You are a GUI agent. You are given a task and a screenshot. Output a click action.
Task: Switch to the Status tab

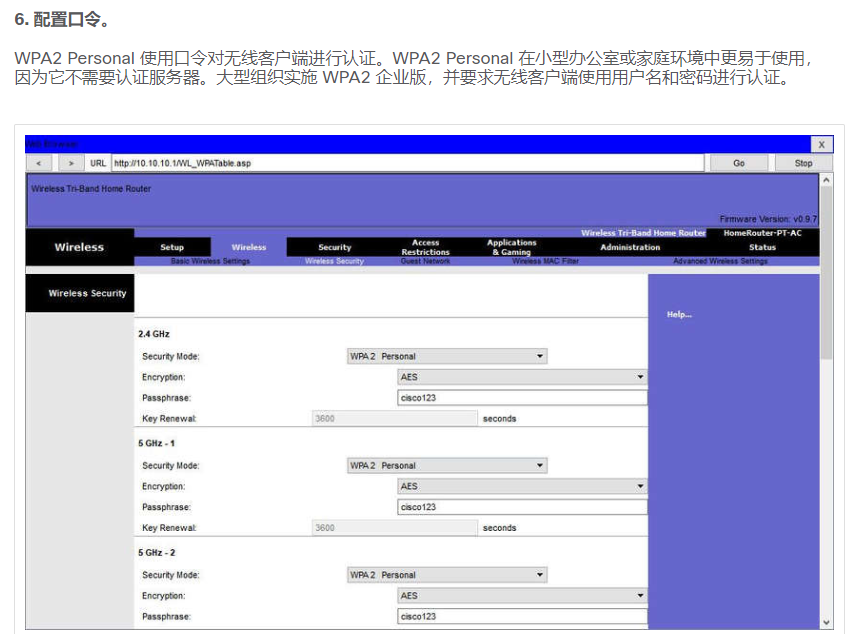(762, 247)
